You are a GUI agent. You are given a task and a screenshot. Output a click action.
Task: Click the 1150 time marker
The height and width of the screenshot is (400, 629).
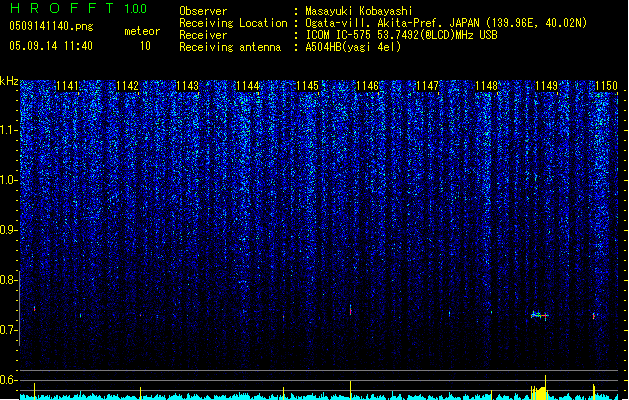[x=607, y=86]
